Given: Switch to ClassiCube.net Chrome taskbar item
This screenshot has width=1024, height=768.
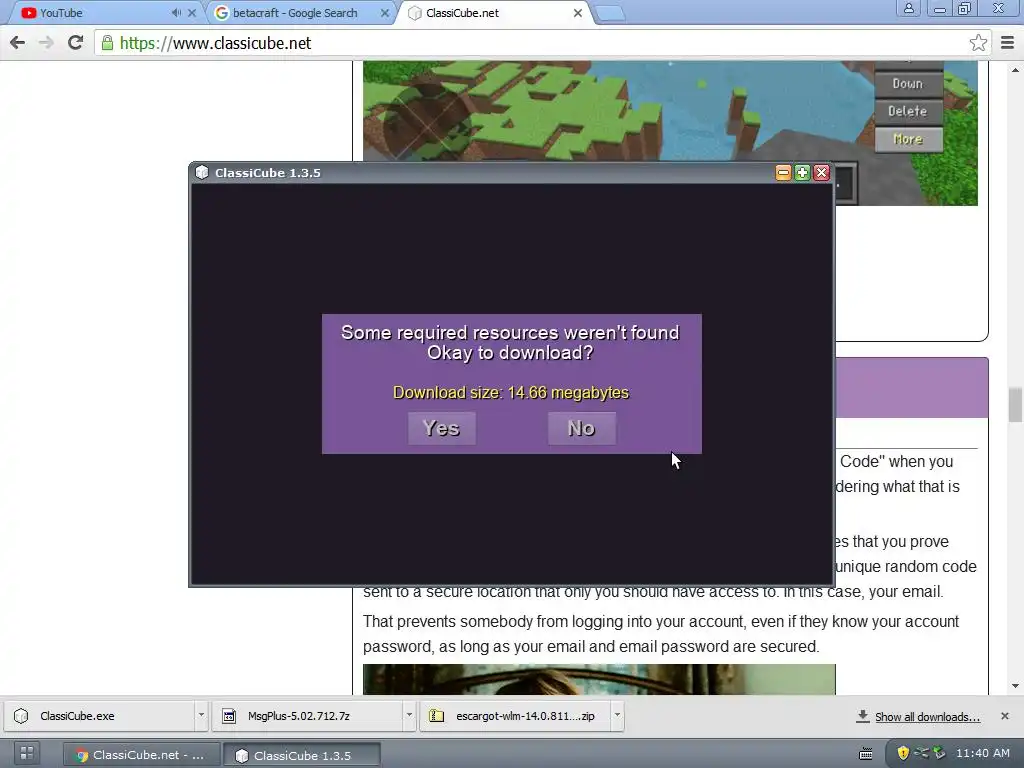Looking at the screenshot, I should point(140,755).
